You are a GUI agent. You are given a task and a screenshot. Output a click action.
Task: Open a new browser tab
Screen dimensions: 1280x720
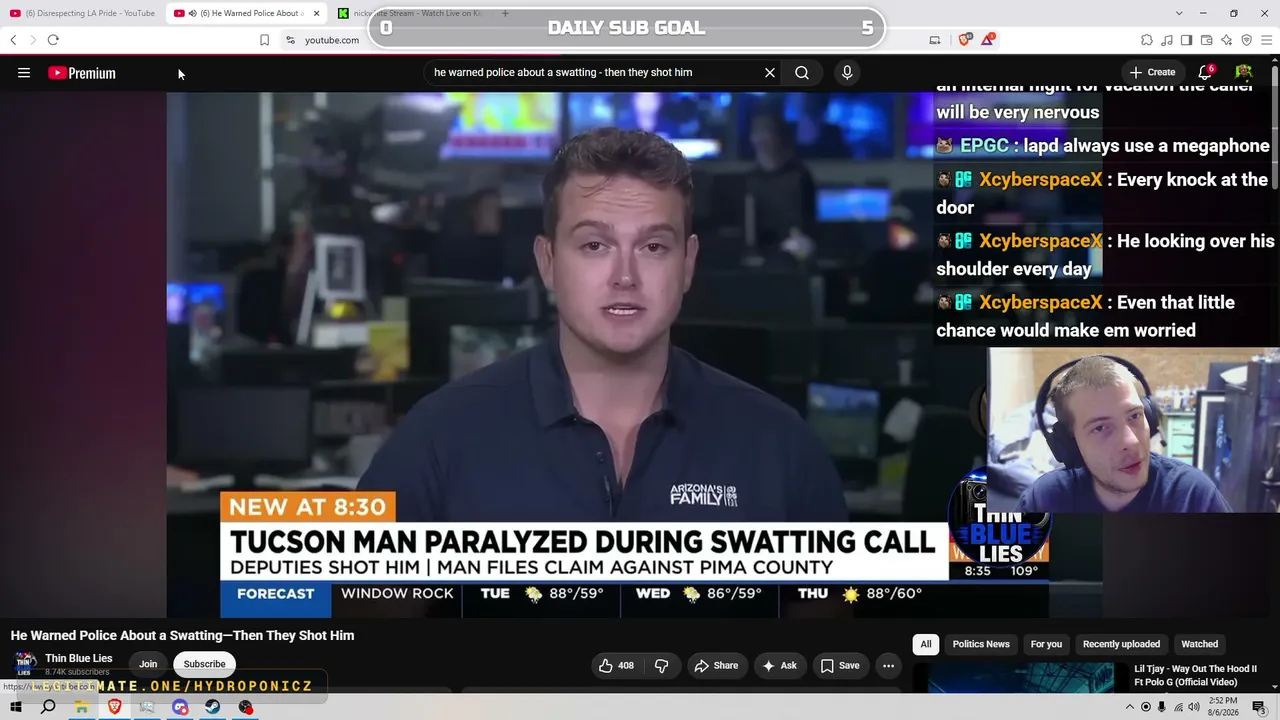(505, 13)
